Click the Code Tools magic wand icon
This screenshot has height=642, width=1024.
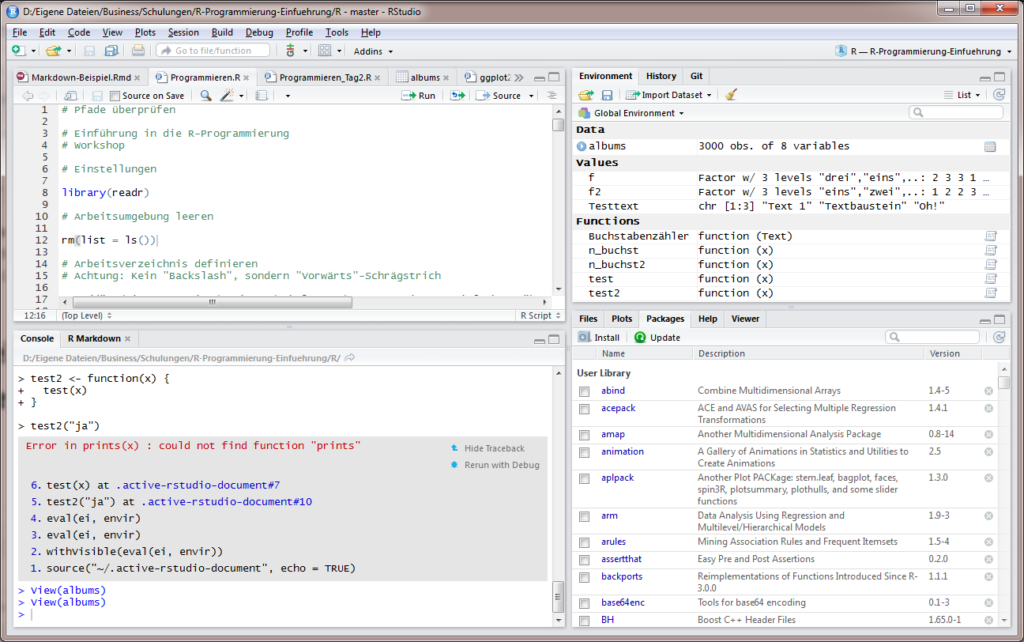(227, 95)
